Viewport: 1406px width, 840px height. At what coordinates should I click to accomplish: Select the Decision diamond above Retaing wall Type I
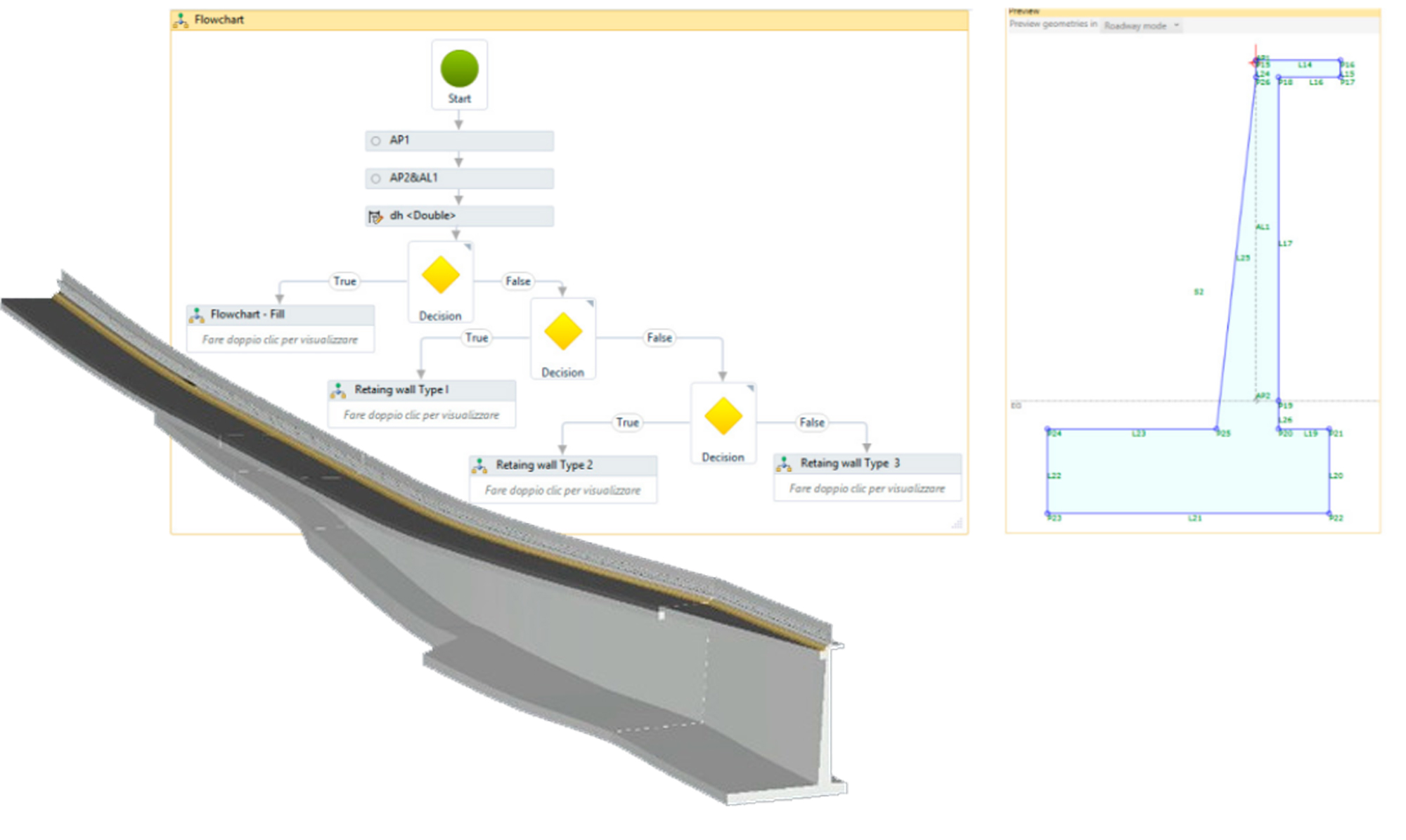[563, 331]
